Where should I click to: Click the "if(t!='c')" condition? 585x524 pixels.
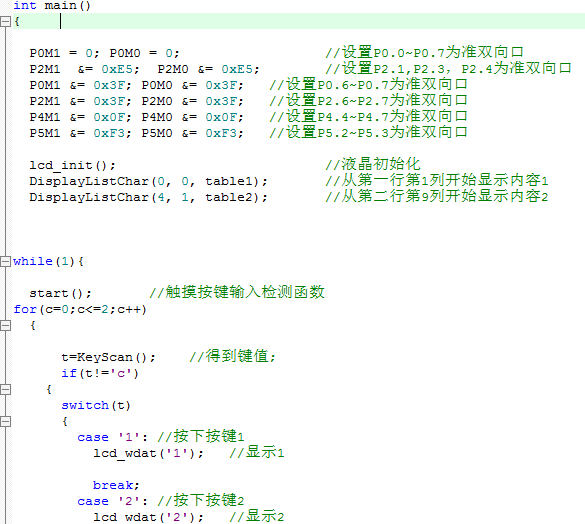click(100, 373)
